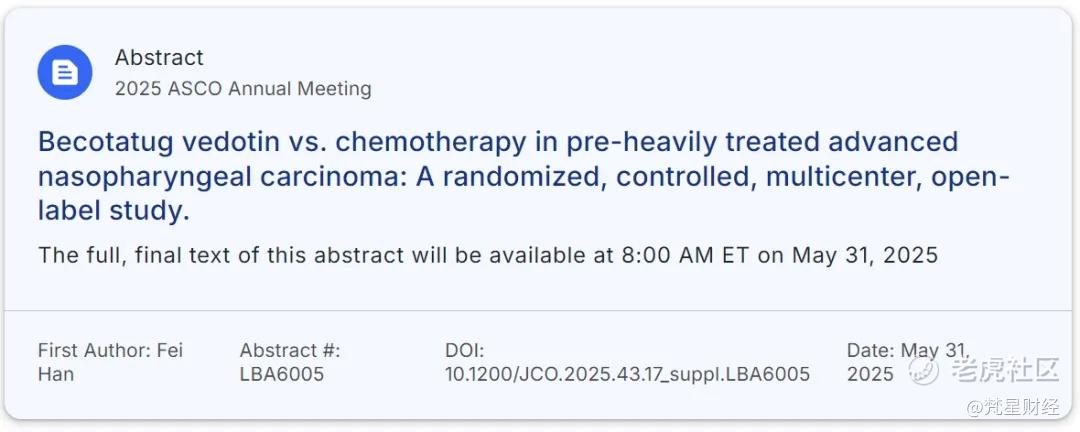Screen dimensions: 1080x432
Task: Click the blue document abstract icon
Action: (x=65, y=72)
